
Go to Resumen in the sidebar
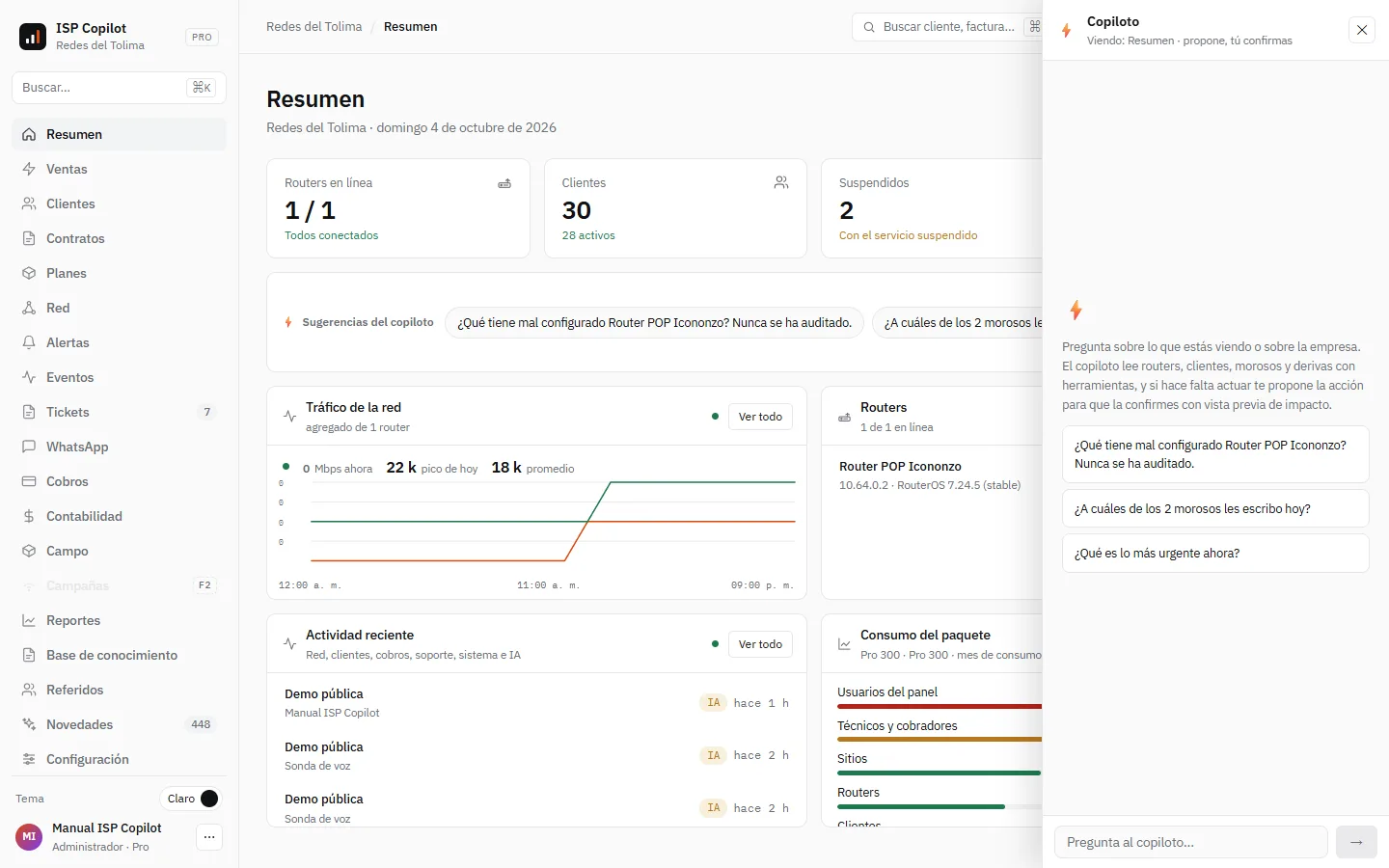(119, 134)
